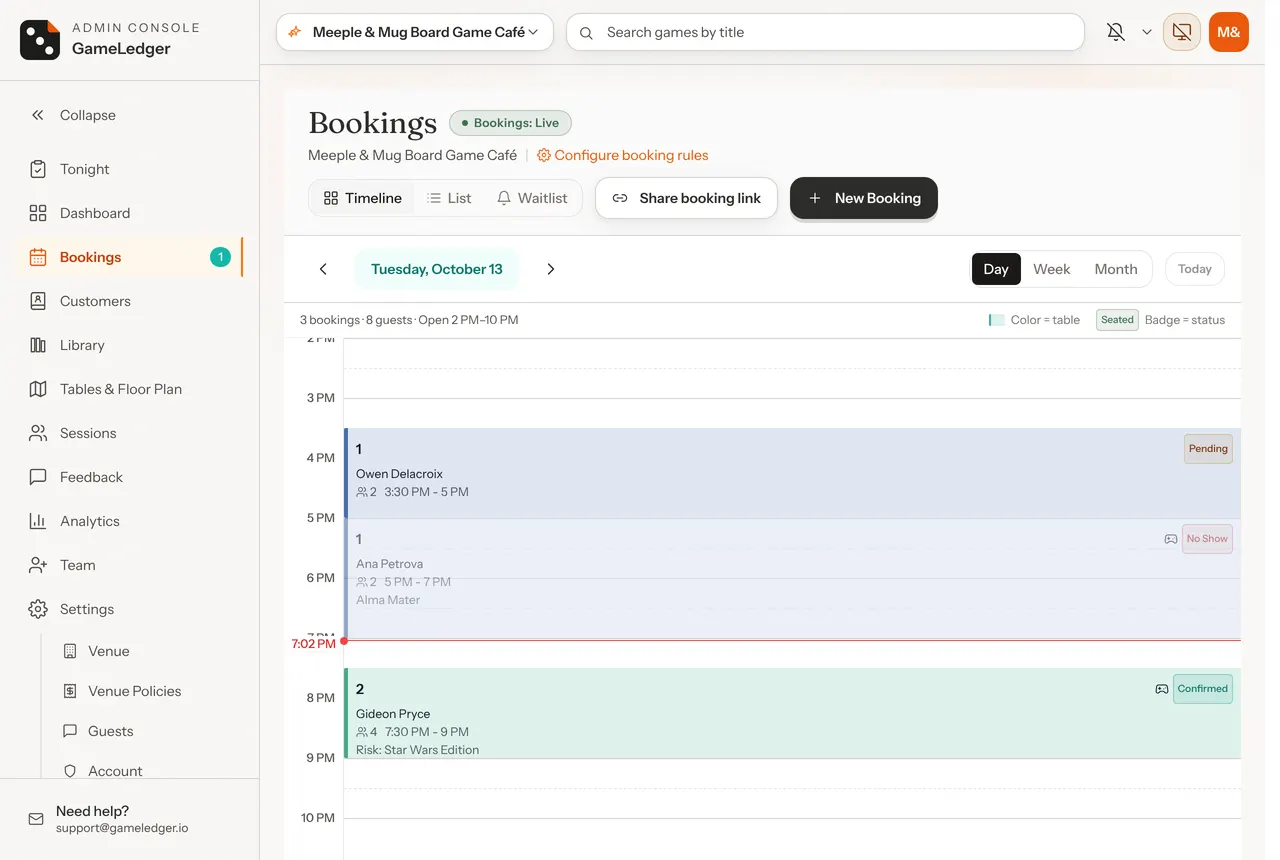Viewport: 1280px width, 860px height.
Task: Open the venue selector dropdown
Action: pos(415,32)
